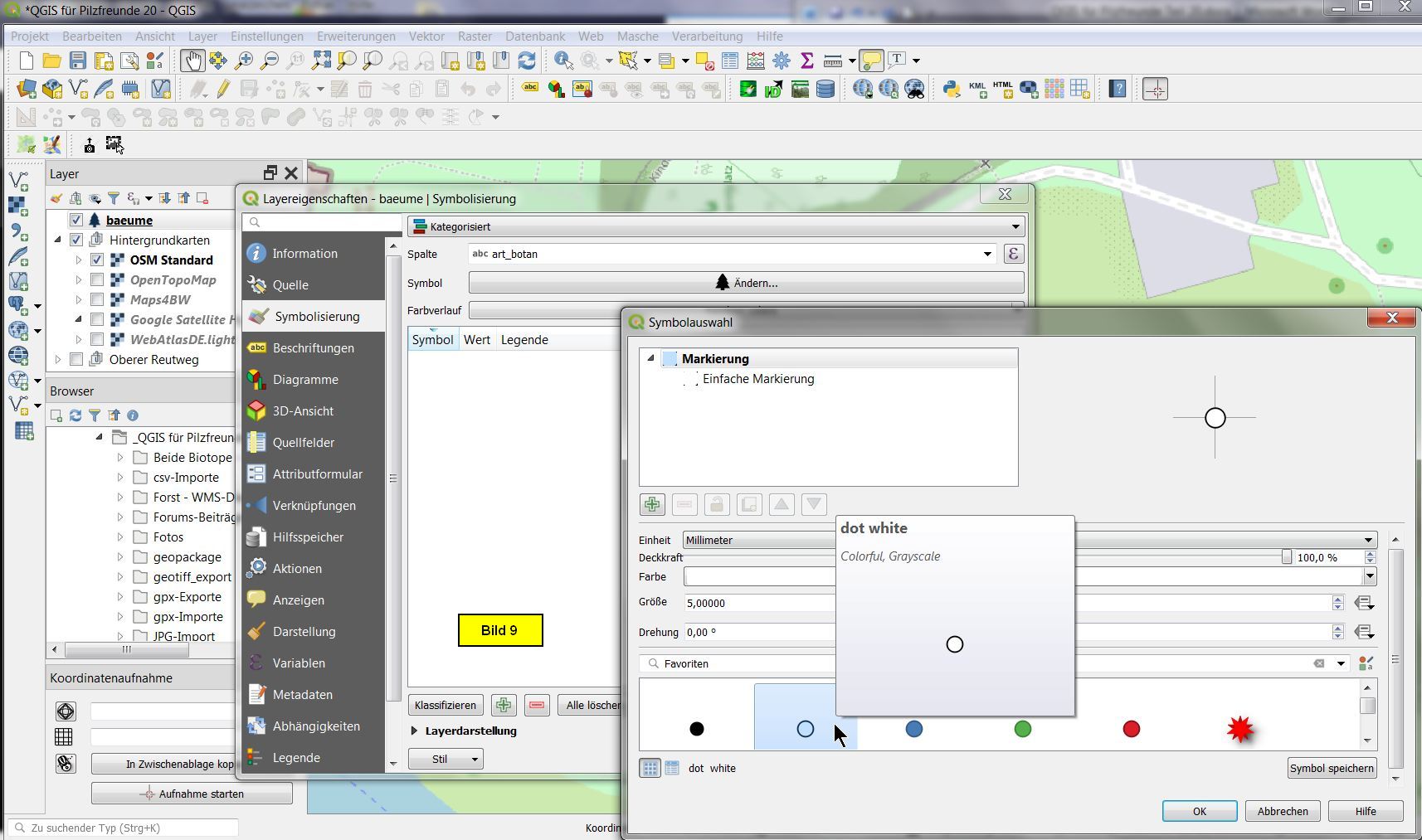Image resolution: width=1422 pixels, height=840 pixels.
Task: Open the Vektor menu
Action: 426,36
